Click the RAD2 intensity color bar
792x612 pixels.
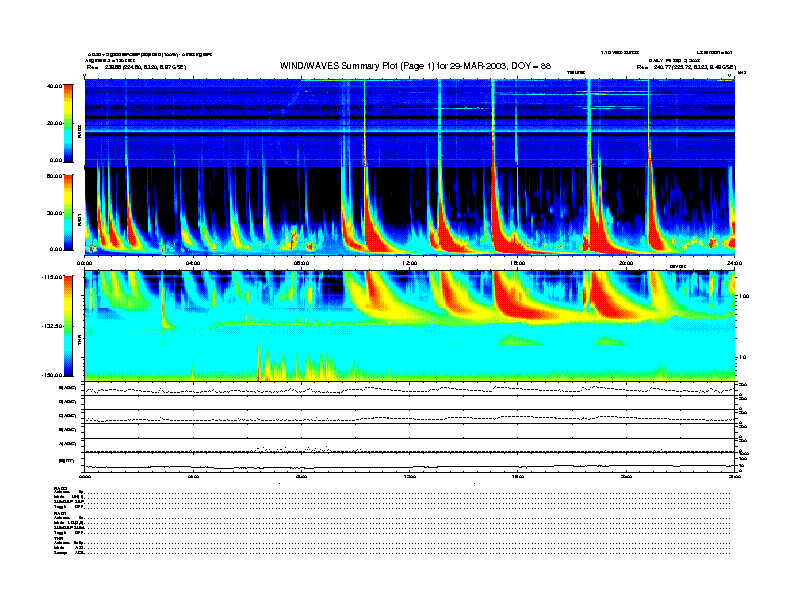[68, 123]
